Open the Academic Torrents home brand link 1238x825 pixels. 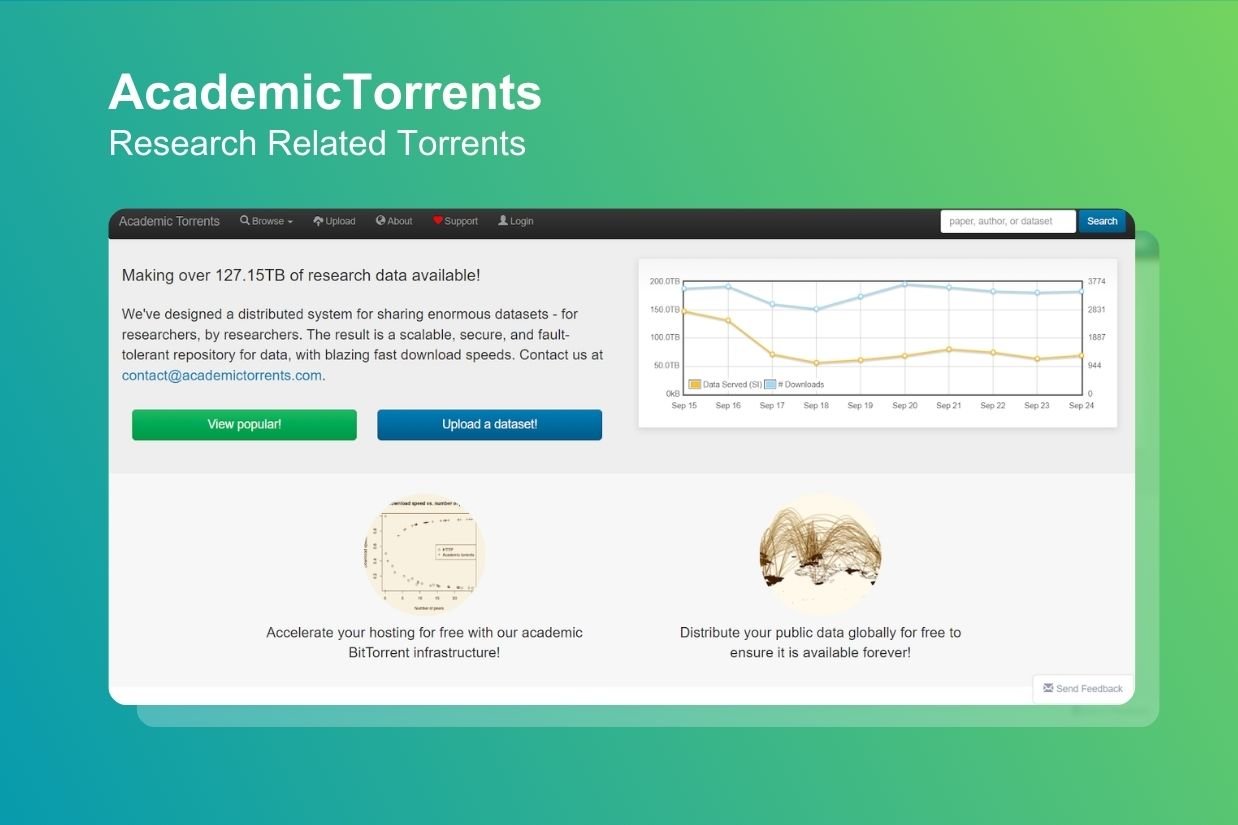pos(169,221)
